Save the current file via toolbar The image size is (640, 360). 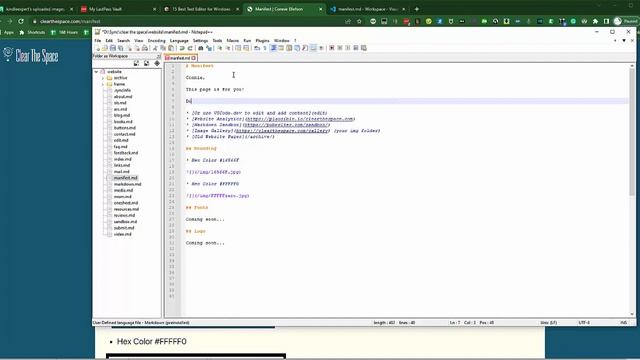(113, 48)
